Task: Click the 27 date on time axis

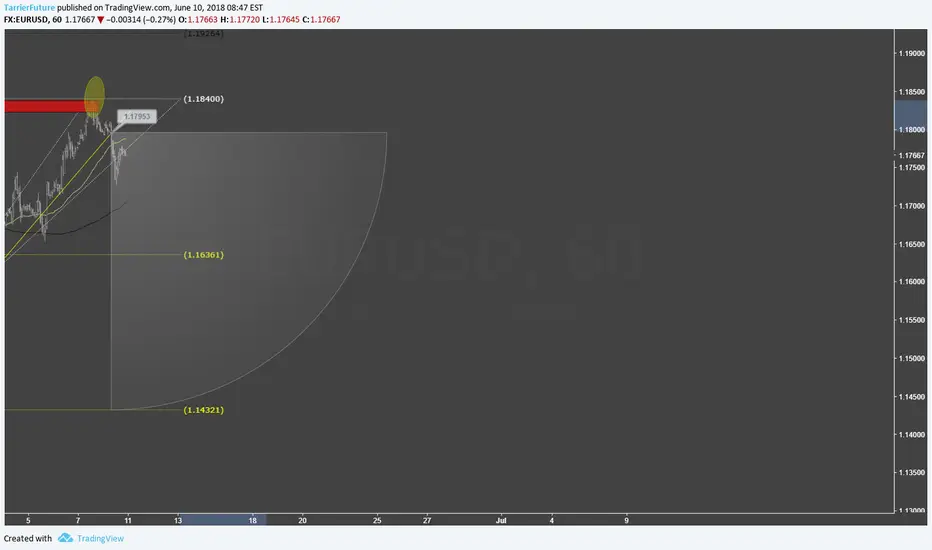Action: [427, 520]
